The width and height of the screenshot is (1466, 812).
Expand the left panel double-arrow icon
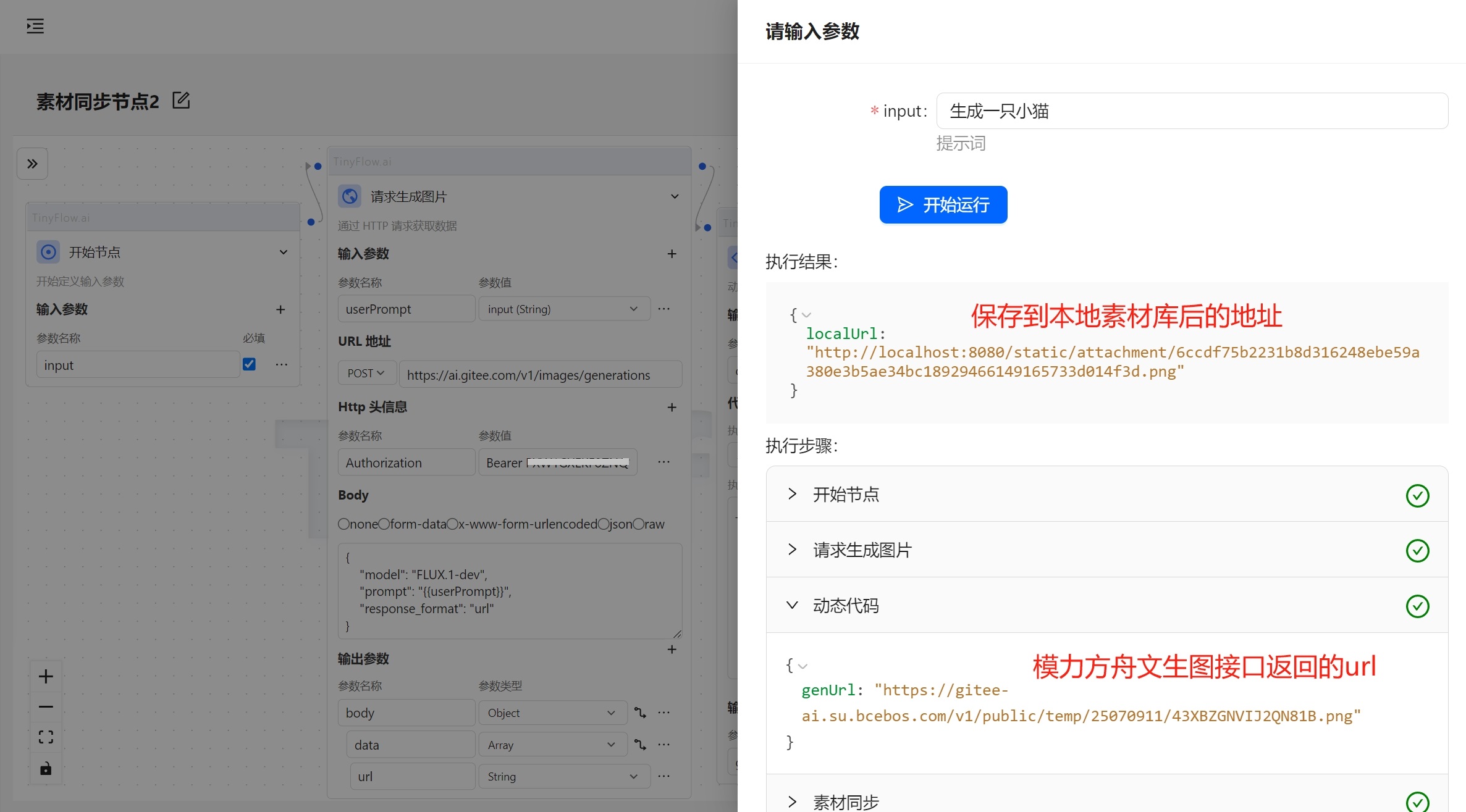[x=32, y=164]
